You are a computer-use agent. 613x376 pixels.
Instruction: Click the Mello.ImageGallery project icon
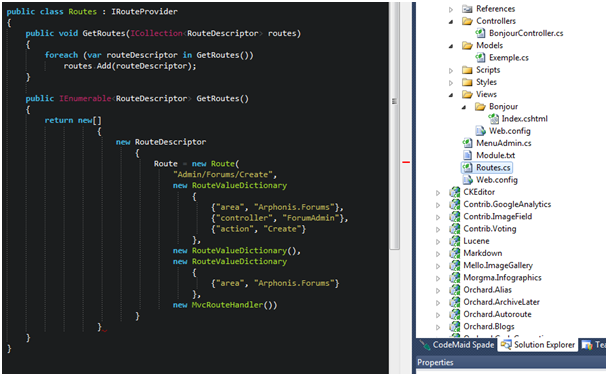pyautogui.click(x=454, y=265)
